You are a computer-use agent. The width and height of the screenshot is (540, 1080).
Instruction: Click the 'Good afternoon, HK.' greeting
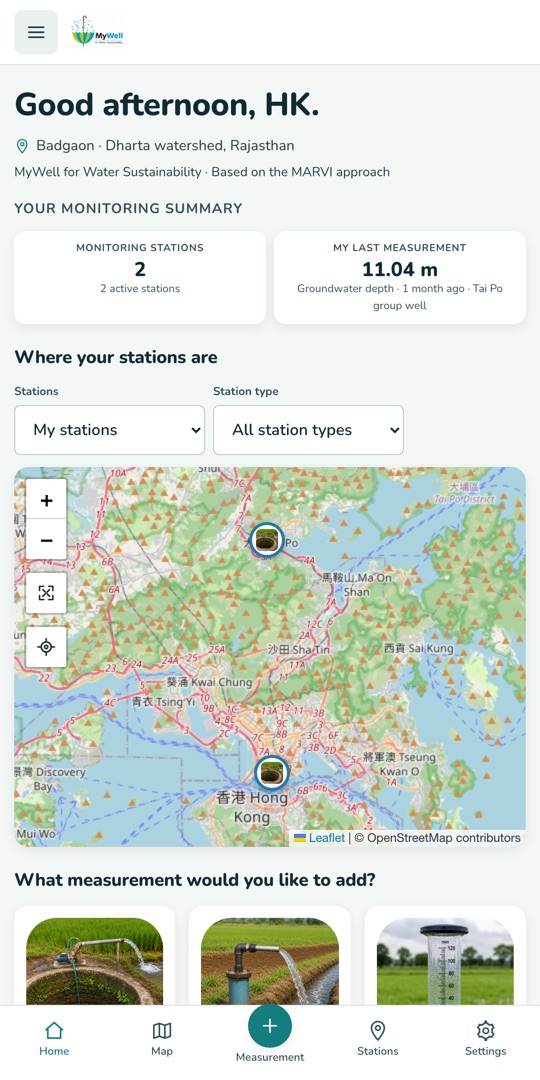click(x=167, y=105)
